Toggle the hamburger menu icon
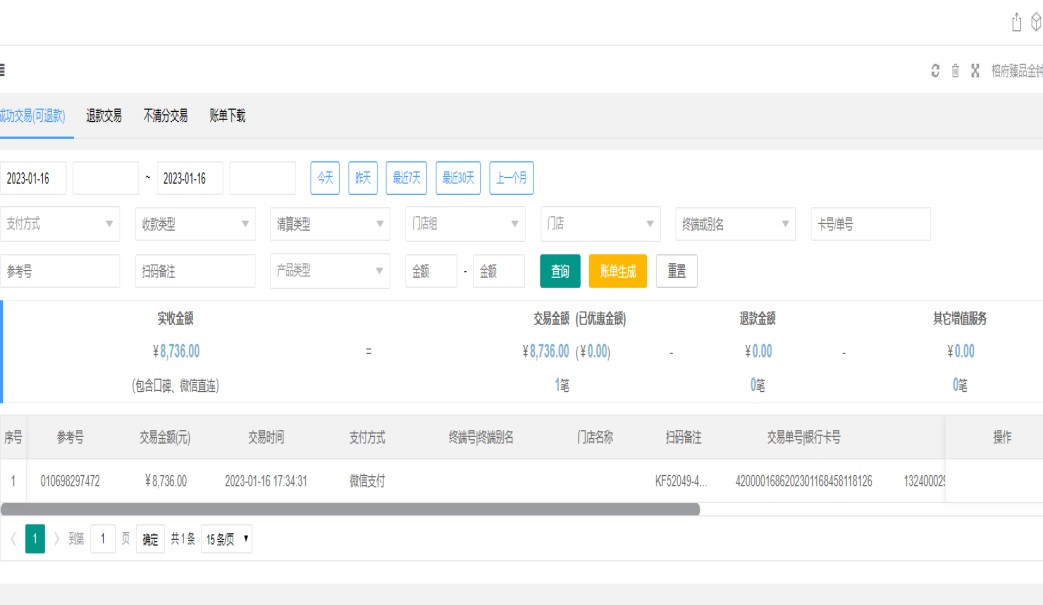The image size is (1043, 605). 3,71
